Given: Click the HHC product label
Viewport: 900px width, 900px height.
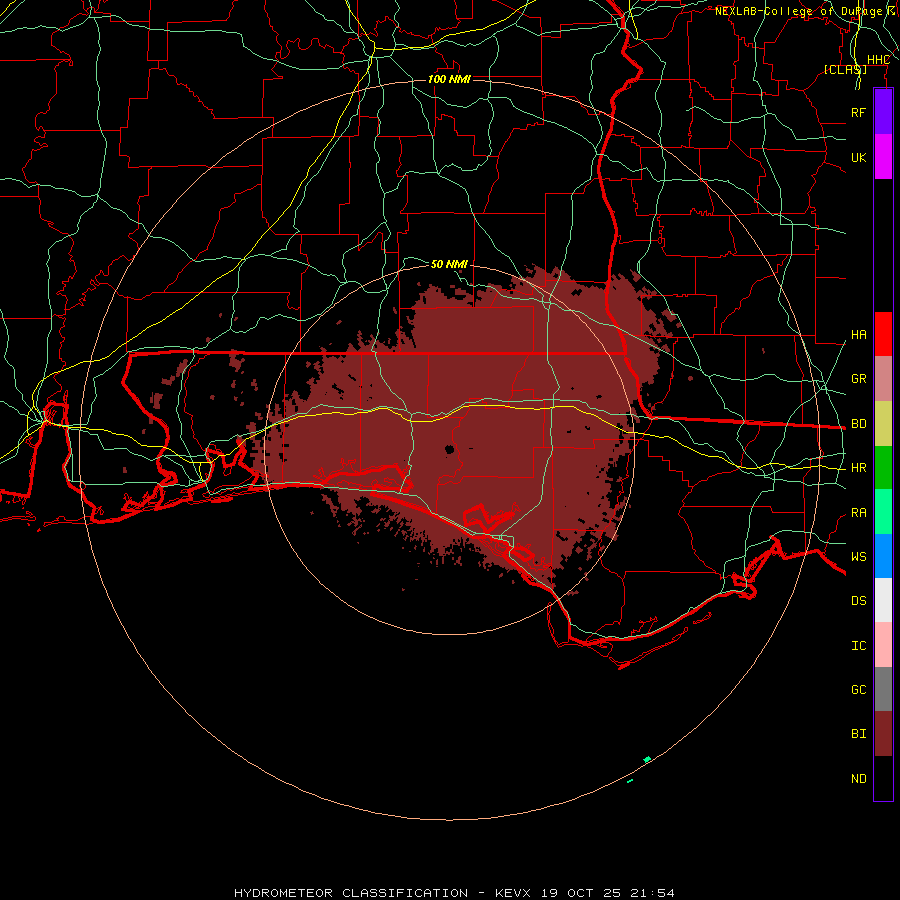Looking at the screenshot, I should [x=878, y=60].
